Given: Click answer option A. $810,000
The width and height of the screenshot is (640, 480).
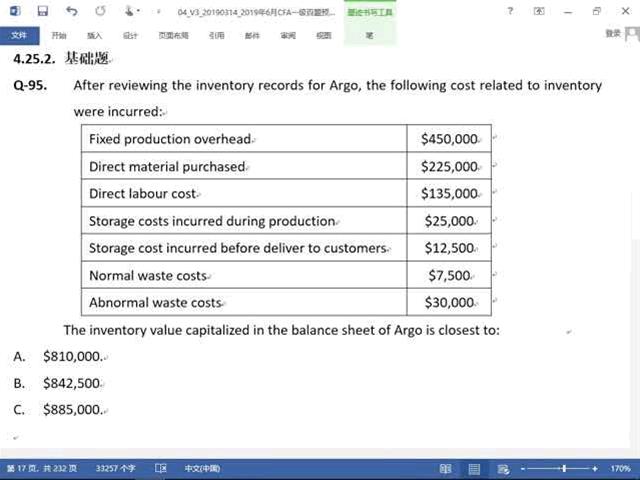Looking at the screenshot, I should tap(59, 356).
